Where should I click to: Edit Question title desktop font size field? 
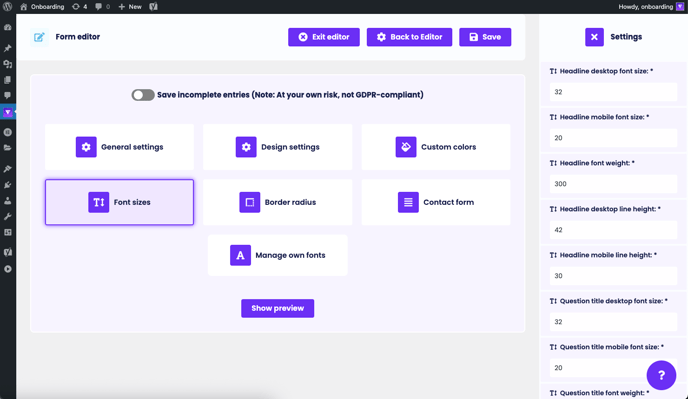click(x=613, y=322)
